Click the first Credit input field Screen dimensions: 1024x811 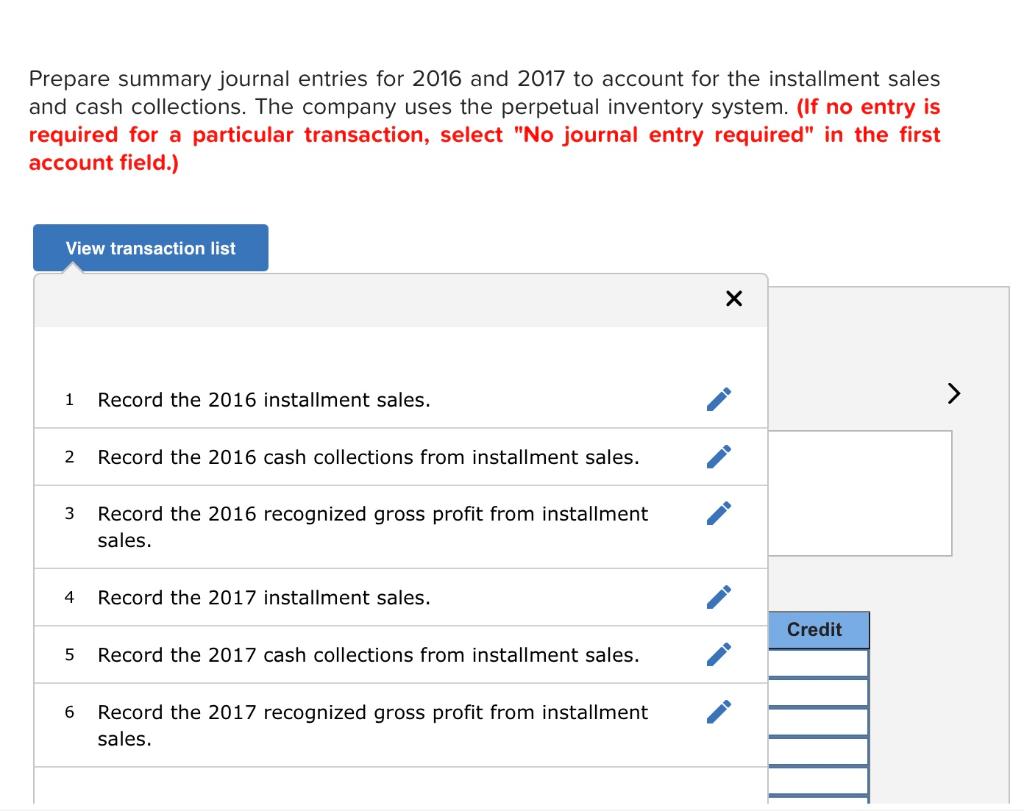coord(816,661)
